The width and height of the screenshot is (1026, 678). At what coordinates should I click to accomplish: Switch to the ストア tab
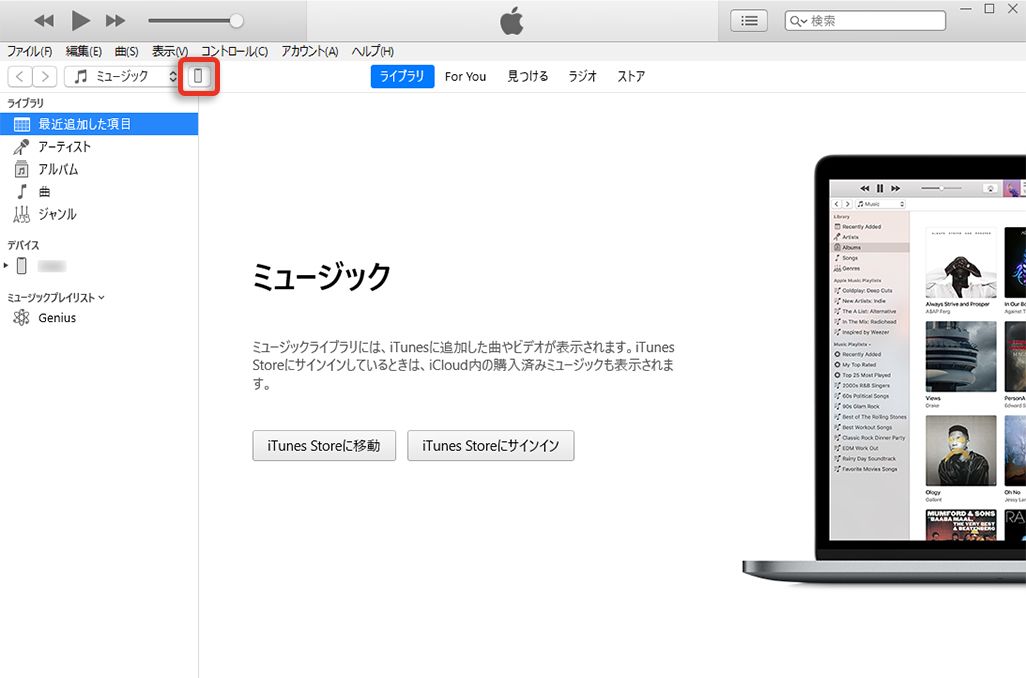[x=631, y=77]
